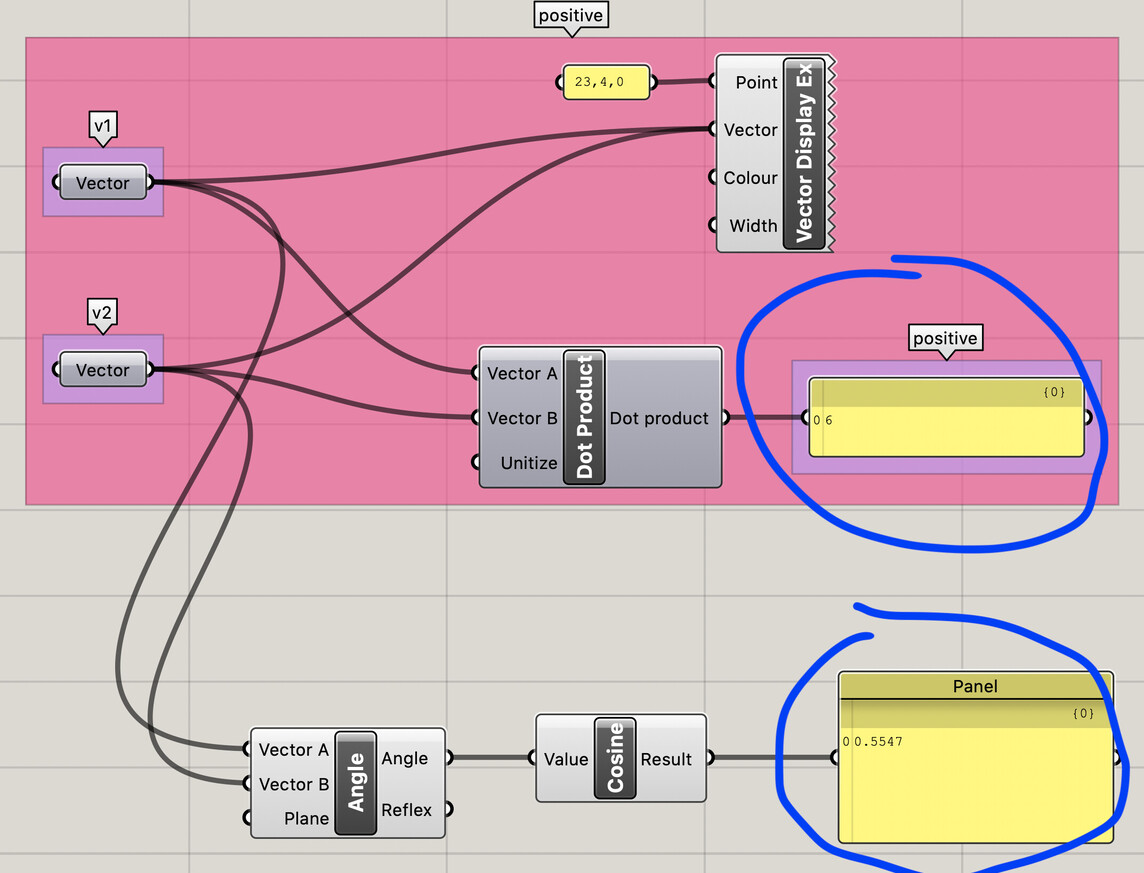1144x873 pixels.
Task: Click the v2 scribble label
Action: [102, 313]
